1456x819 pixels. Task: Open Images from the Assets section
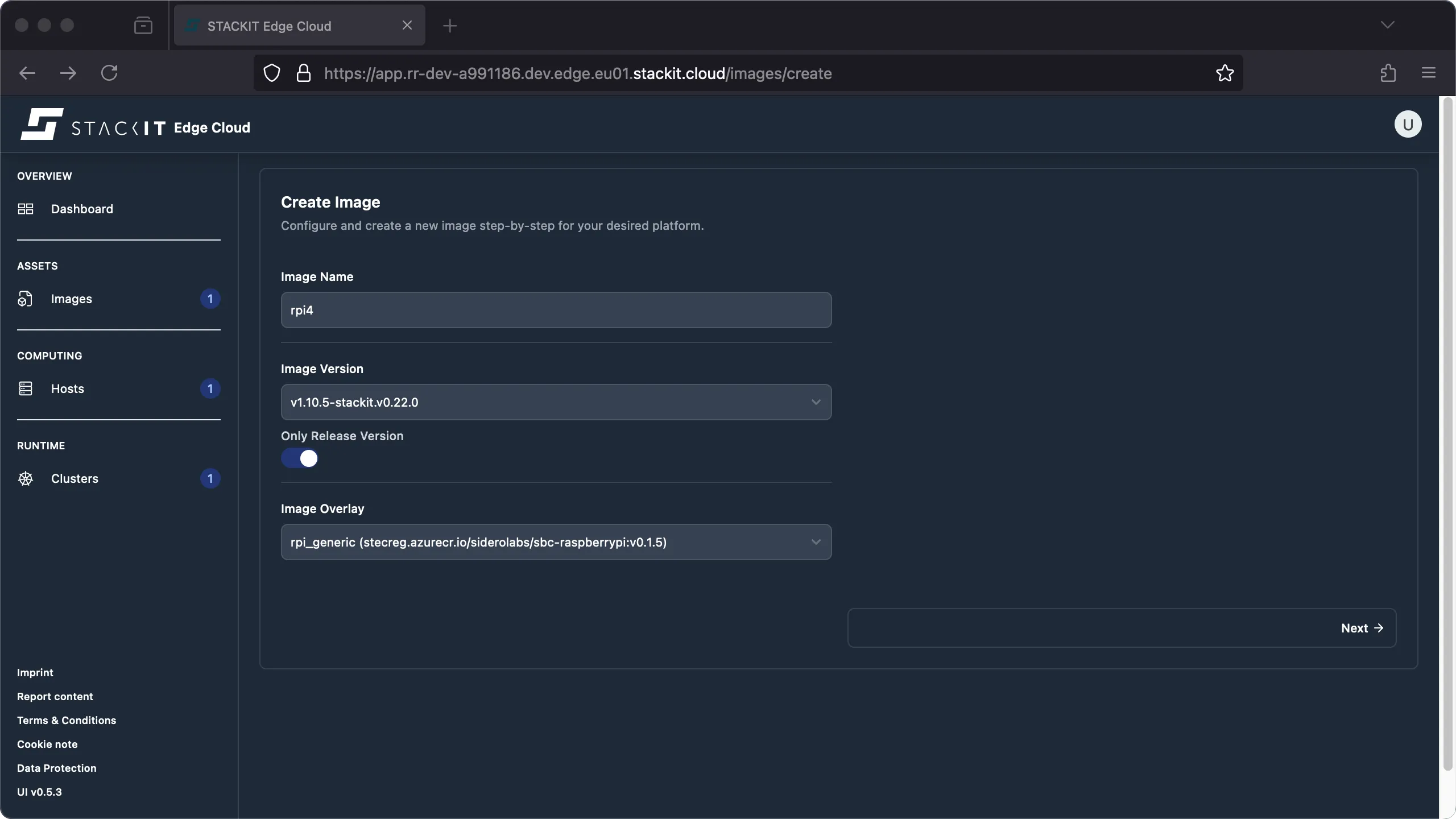point(71,299)
